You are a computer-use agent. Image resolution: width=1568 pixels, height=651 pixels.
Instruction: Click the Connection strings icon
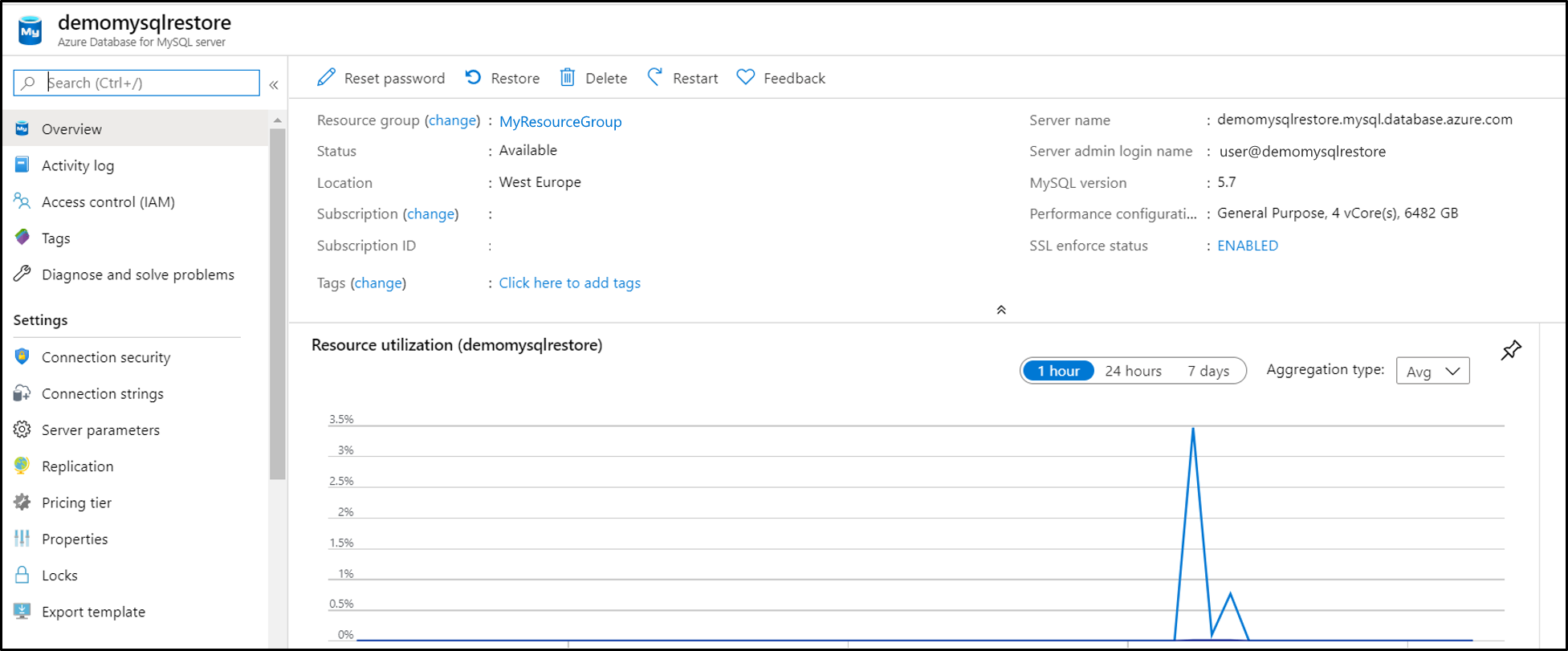(22, 393)
